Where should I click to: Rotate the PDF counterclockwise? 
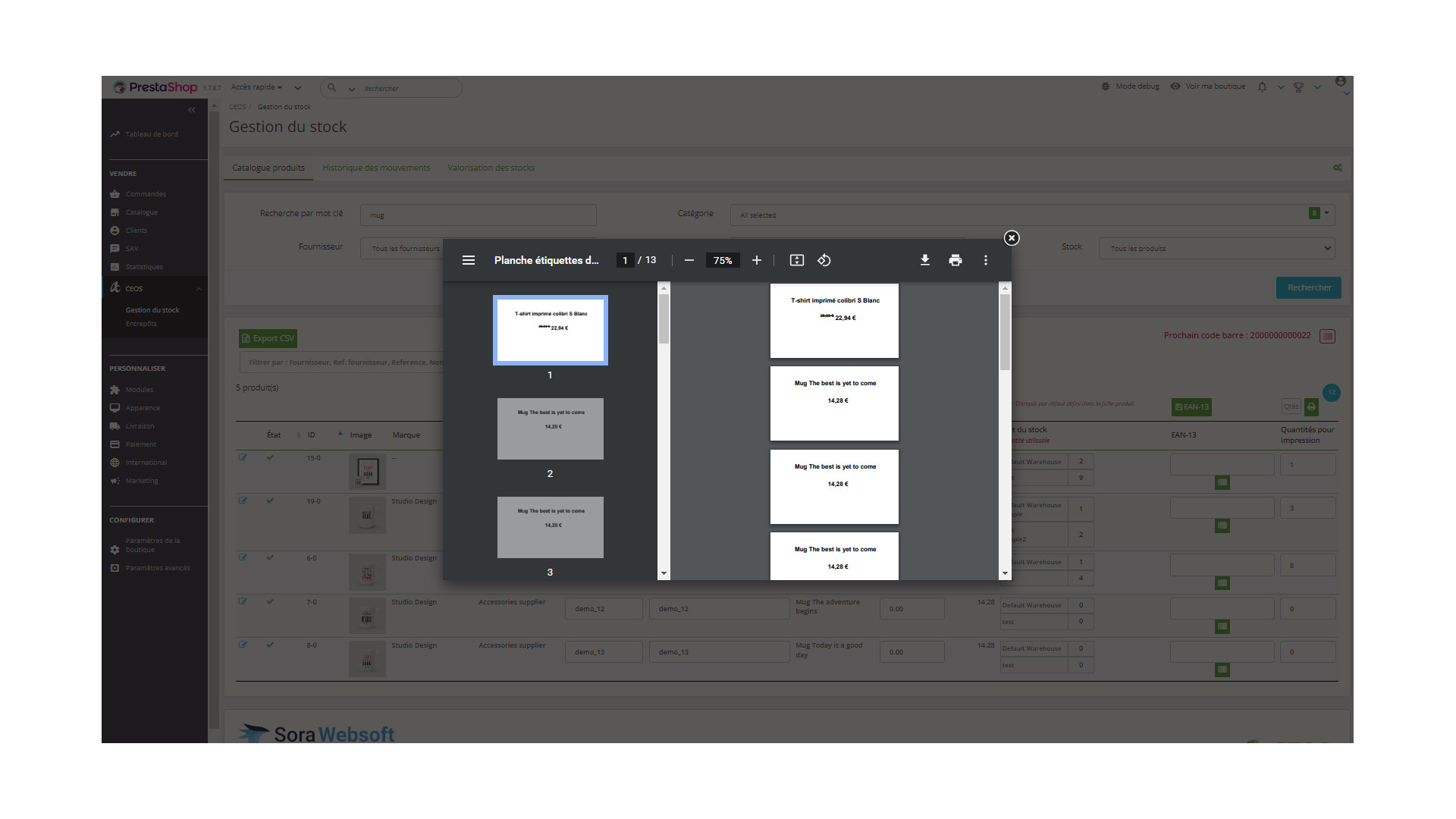pyautogui.click(x=824, y=260)
